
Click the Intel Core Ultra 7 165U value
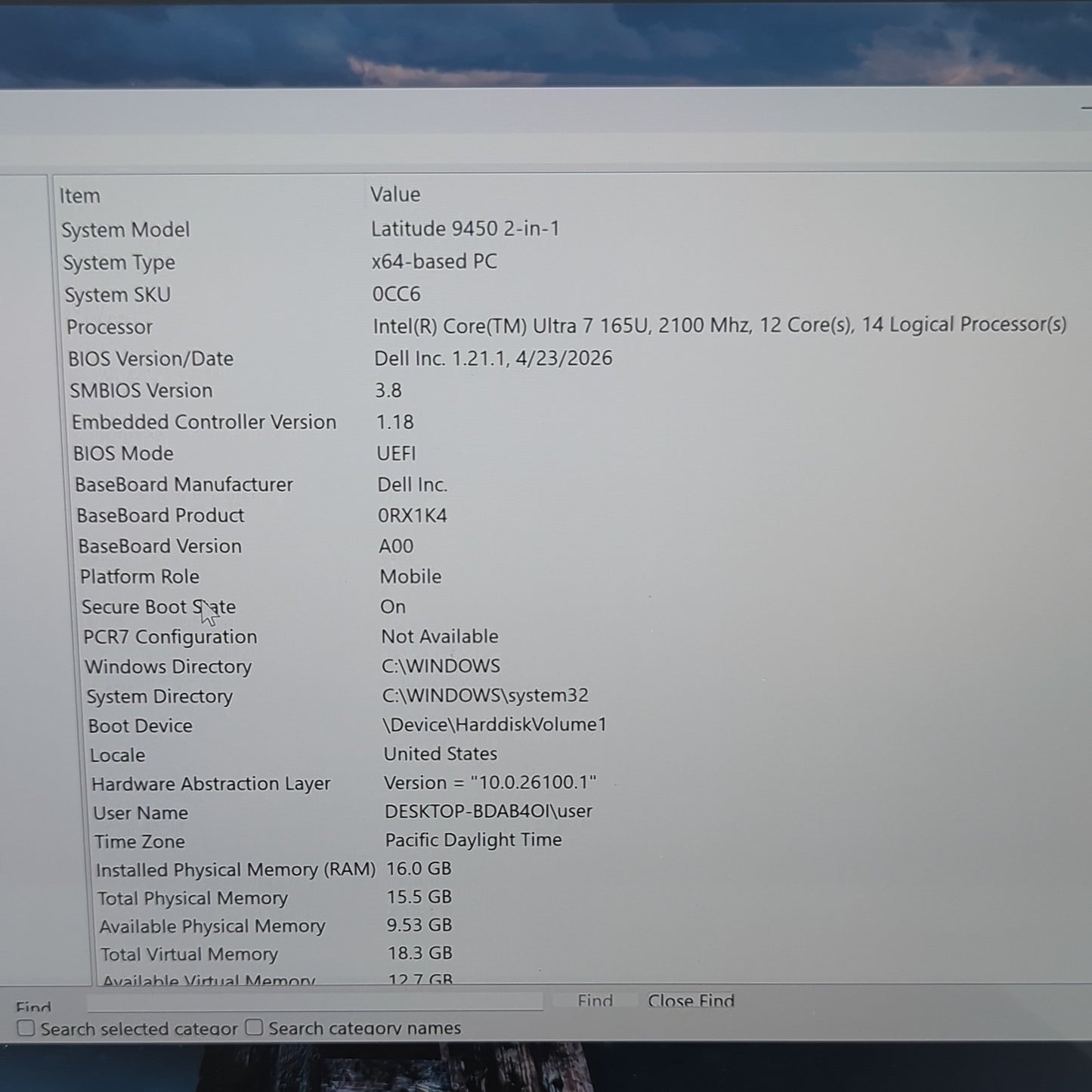coord(719,325)
